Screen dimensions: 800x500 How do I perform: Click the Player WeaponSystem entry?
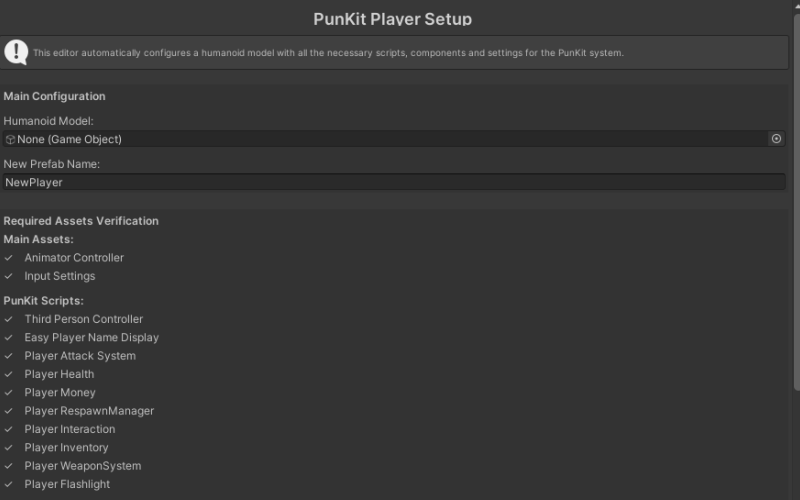[83, 466]
